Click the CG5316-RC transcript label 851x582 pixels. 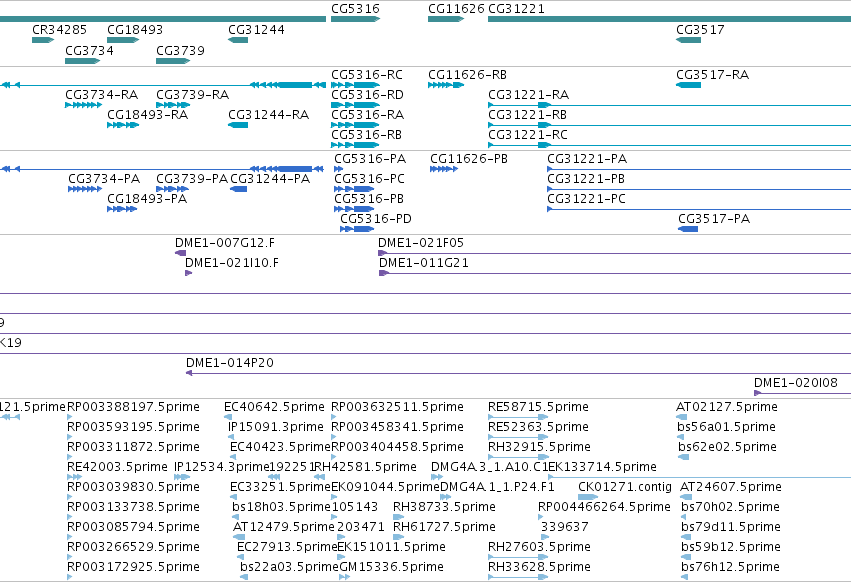tap(367, 75)
